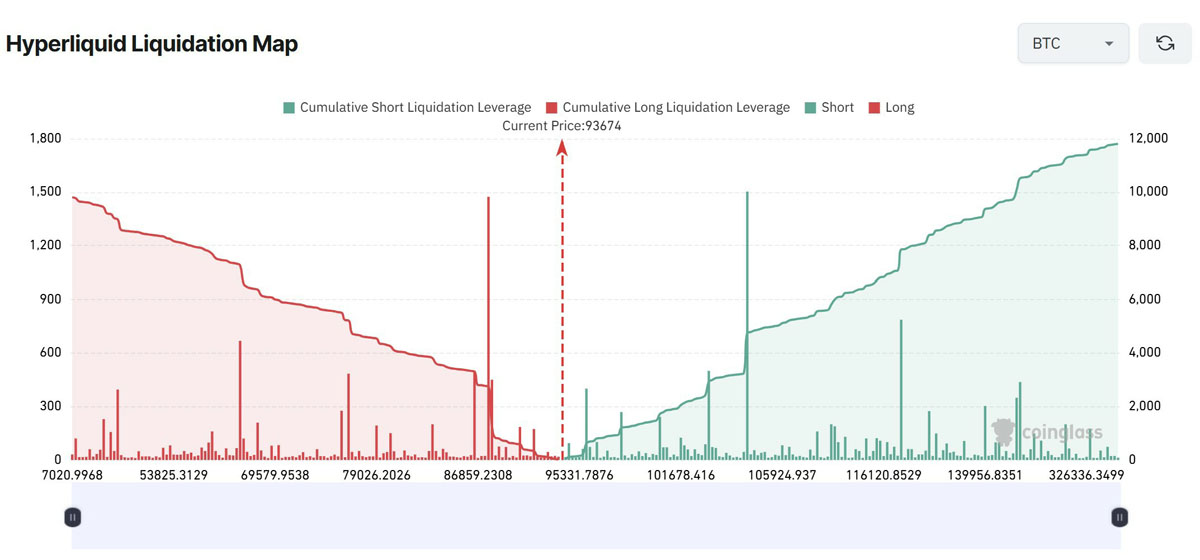Click the red Cumulative Long legend swatch

tap(551, 107)
